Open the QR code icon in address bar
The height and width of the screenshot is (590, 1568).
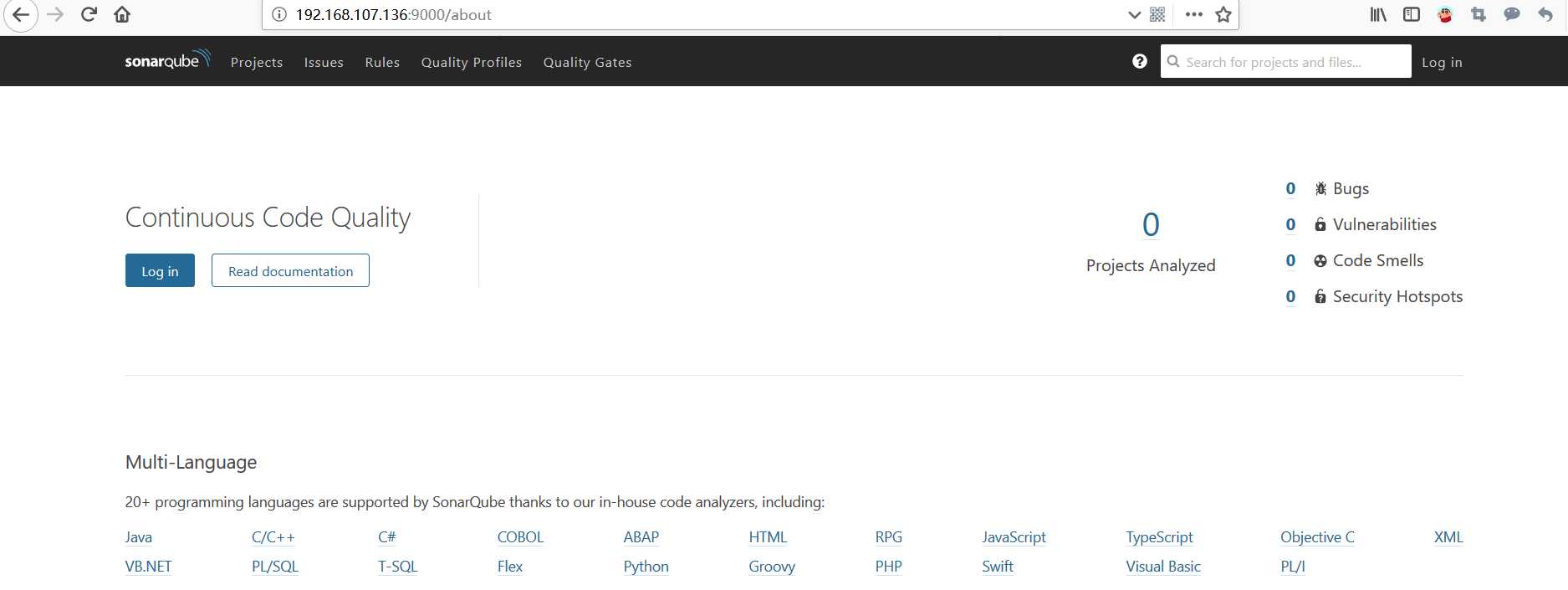click(1157, 14)
